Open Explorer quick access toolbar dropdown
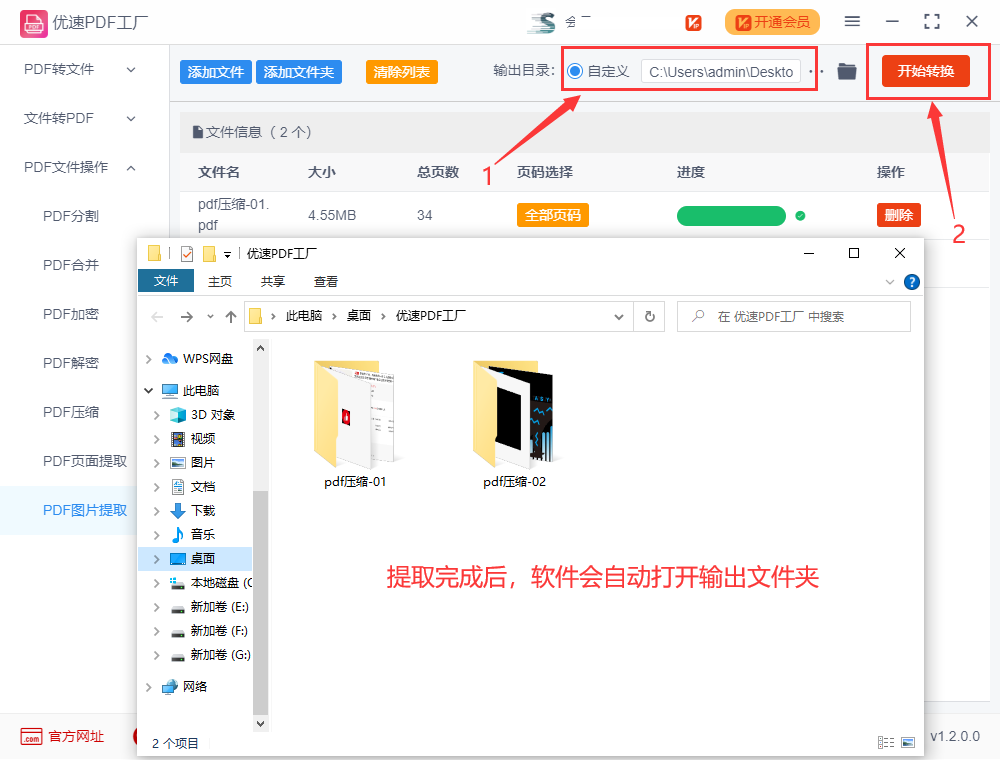 227,254
